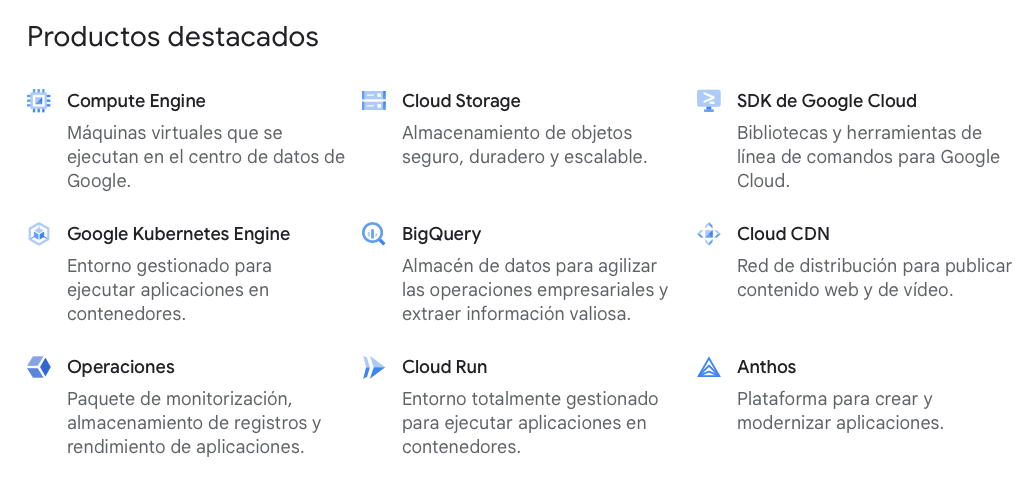Open the Compute Engine link
This screenshot has width=1026, height=490.
[136, 101]
